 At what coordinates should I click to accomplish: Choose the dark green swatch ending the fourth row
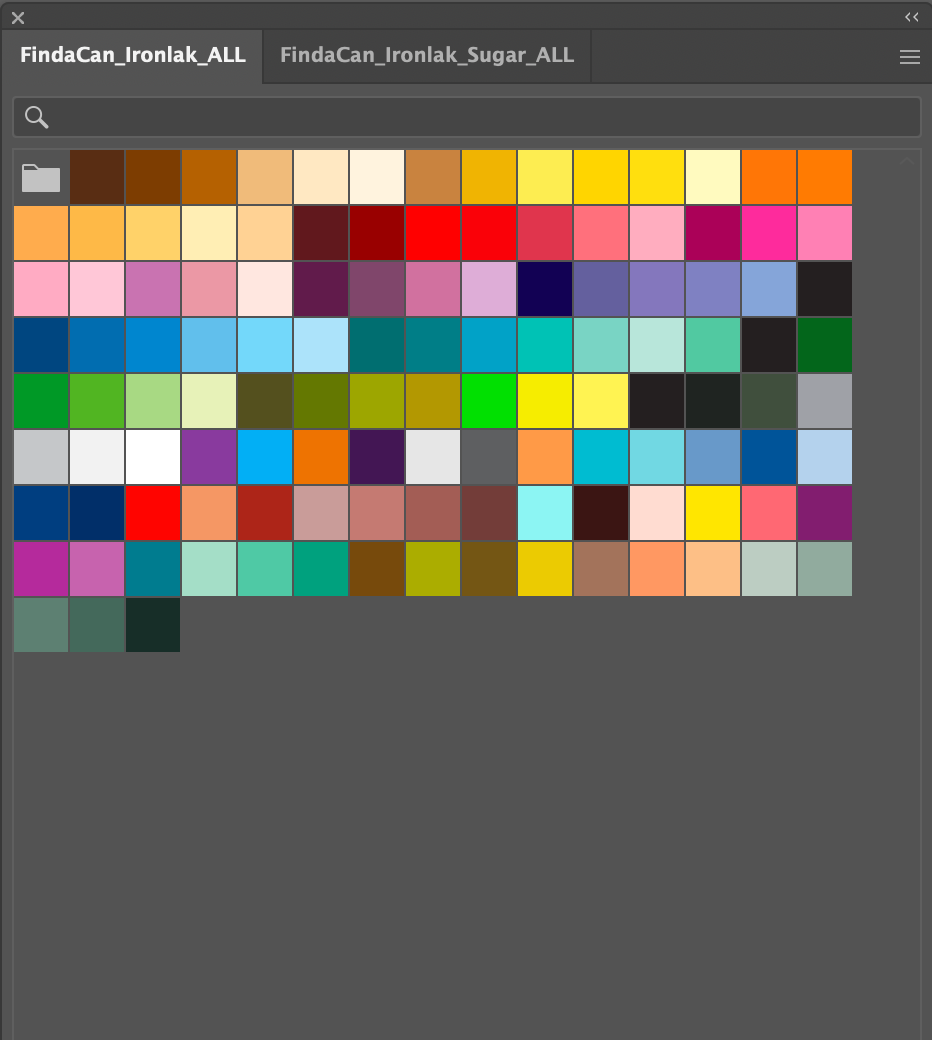[825, 345]
